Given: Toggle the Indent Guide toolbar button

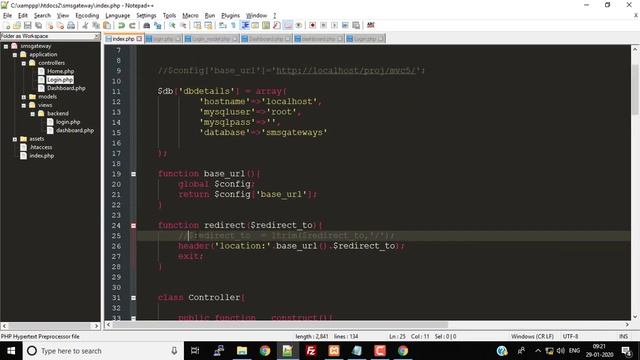Looking at the screenshot, I should (x=245, y=25).
